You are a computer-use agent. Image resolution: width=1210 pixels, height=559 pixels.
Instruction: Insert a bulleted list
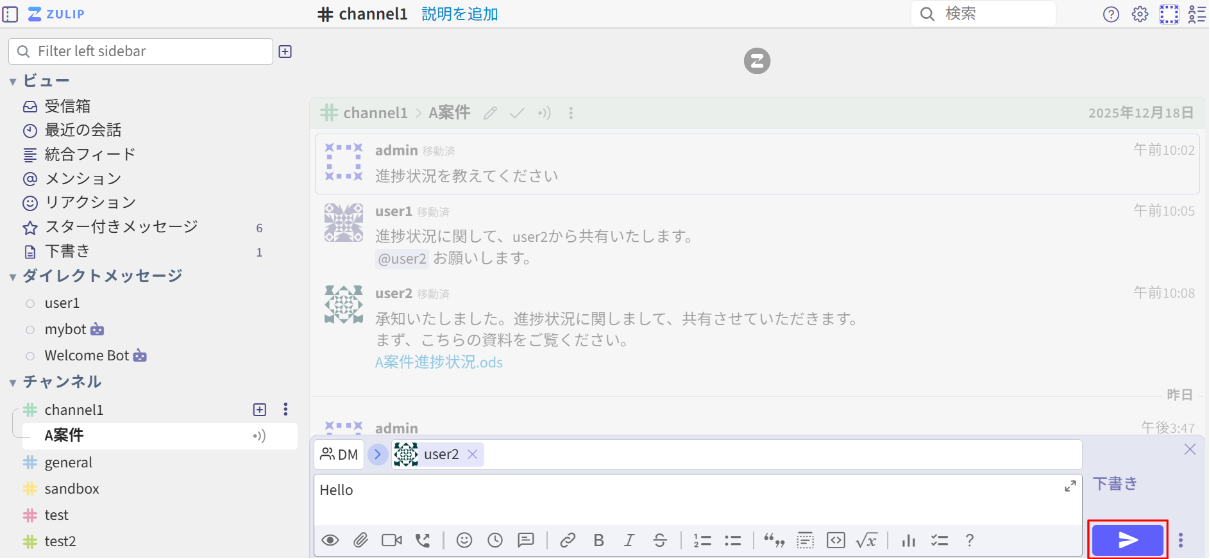point(733,540)
